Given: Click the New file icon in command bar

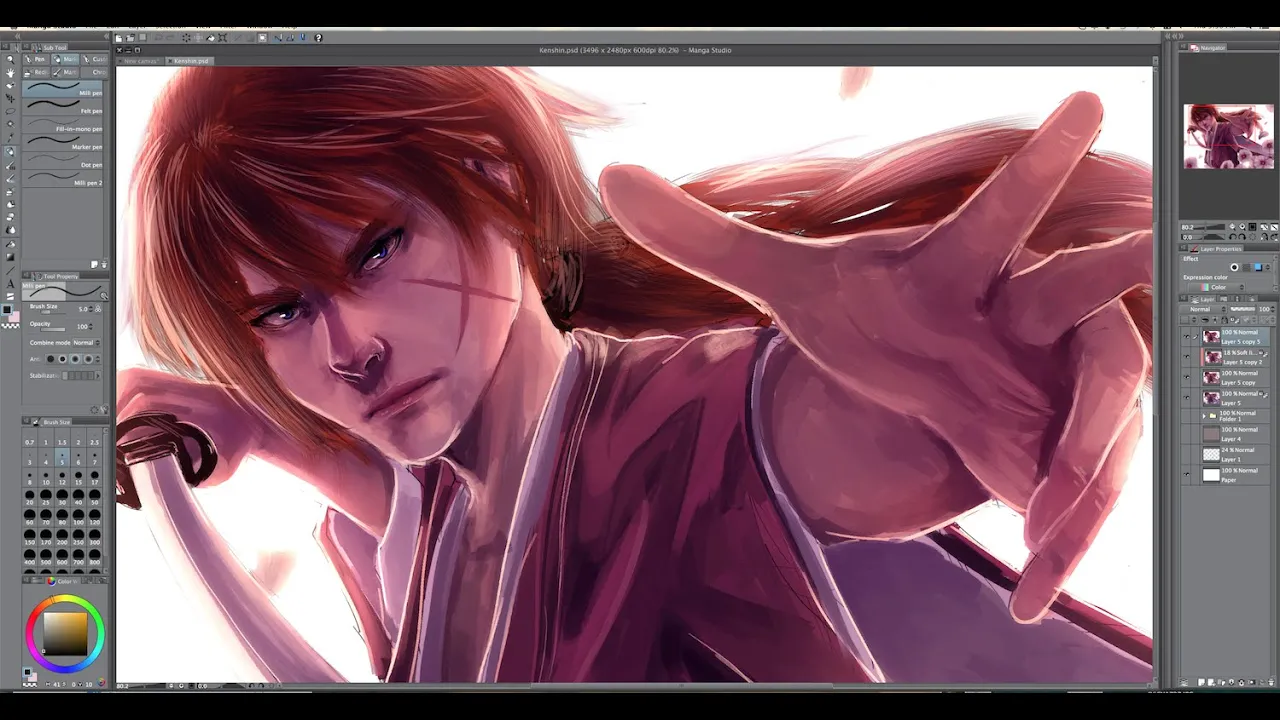Looking at the screenshot, I should 119,38.
